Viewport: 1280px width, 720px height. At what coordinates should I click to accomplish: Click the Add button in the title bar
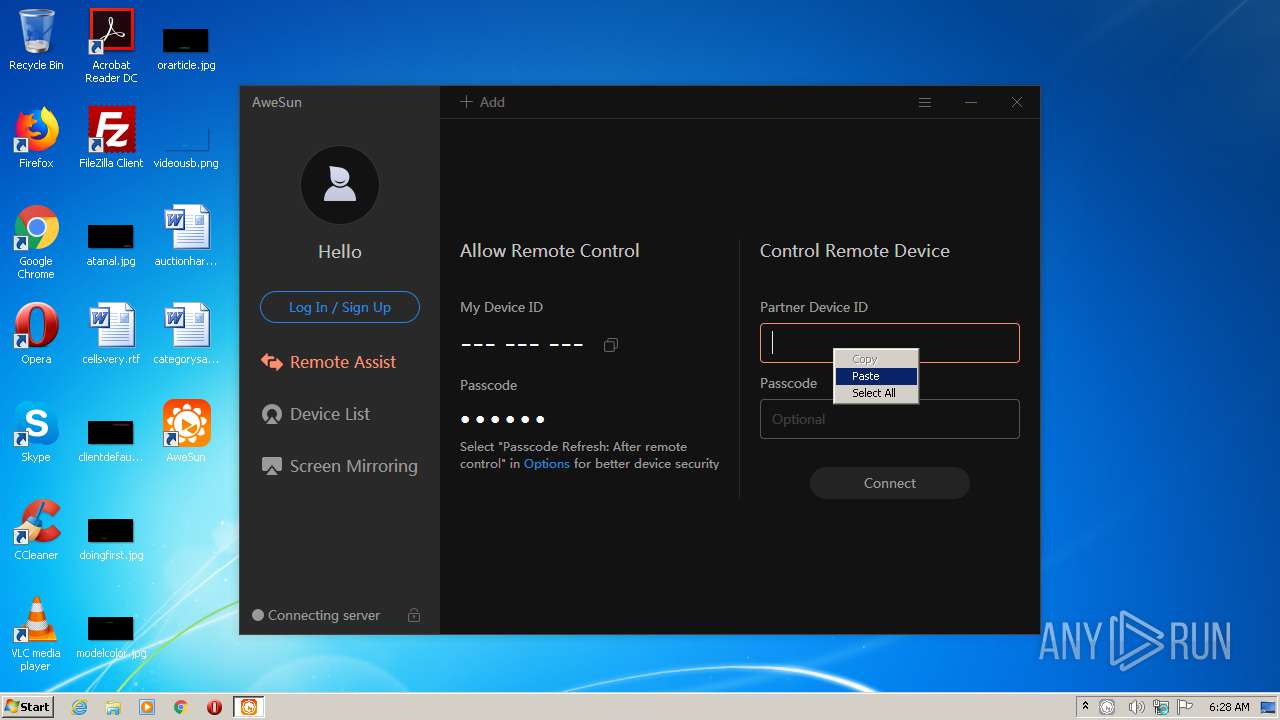click(x=482, y=102)
